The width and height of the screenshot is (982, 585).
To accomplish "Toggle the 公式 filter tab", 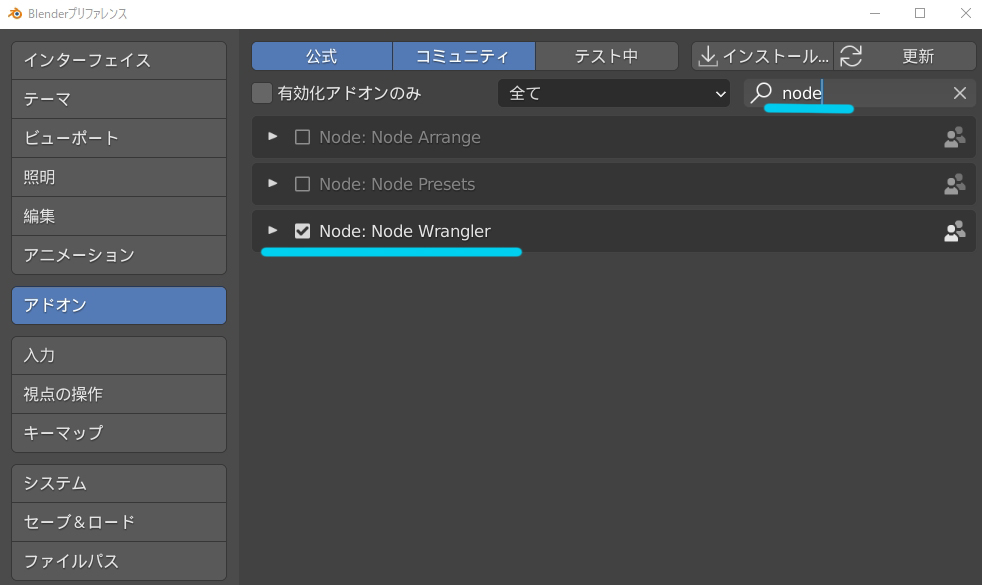I will 322,56.
